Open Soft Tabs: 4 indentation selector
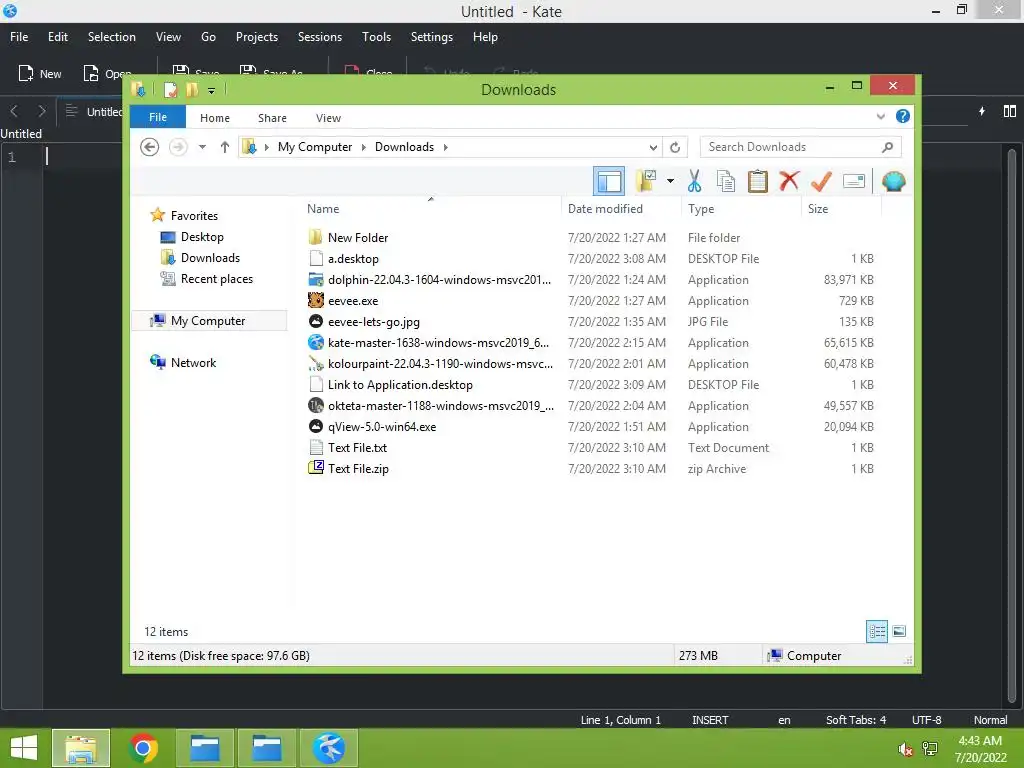Viewport: 1024px width, 768px height. (x=856, y=720)
